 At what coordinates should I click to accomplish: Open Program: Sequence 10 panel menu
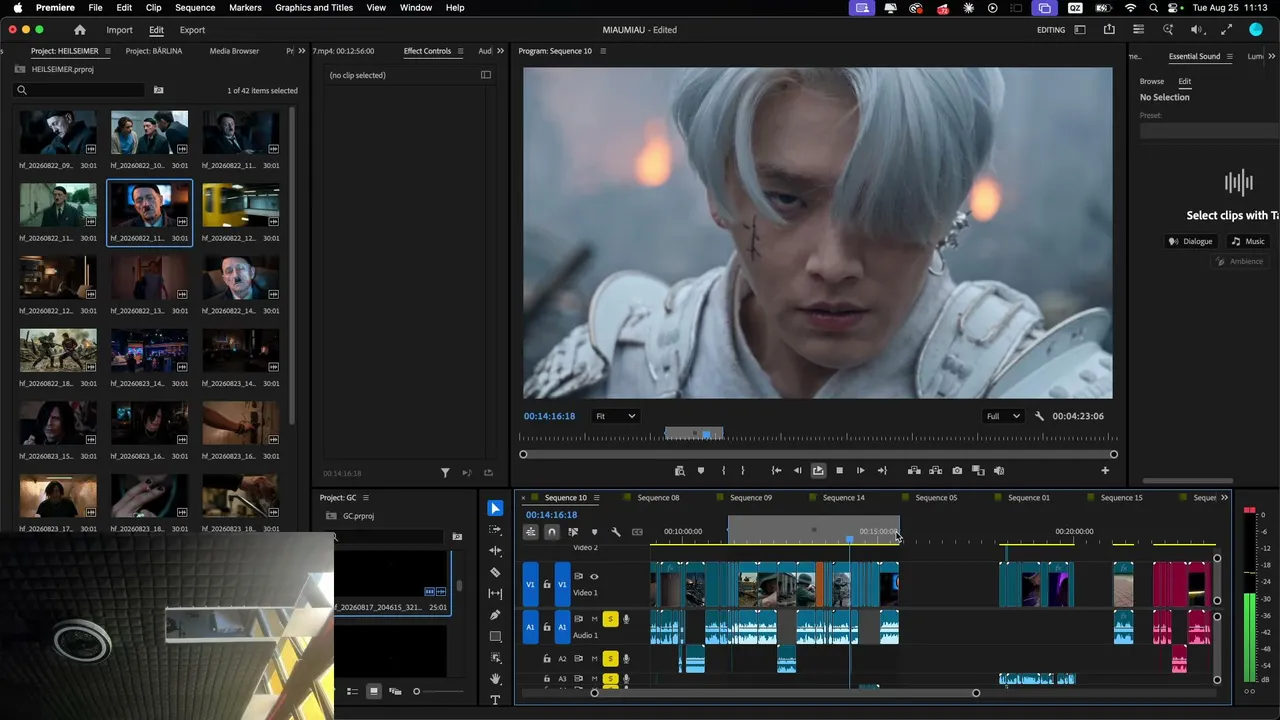point(601,51)
